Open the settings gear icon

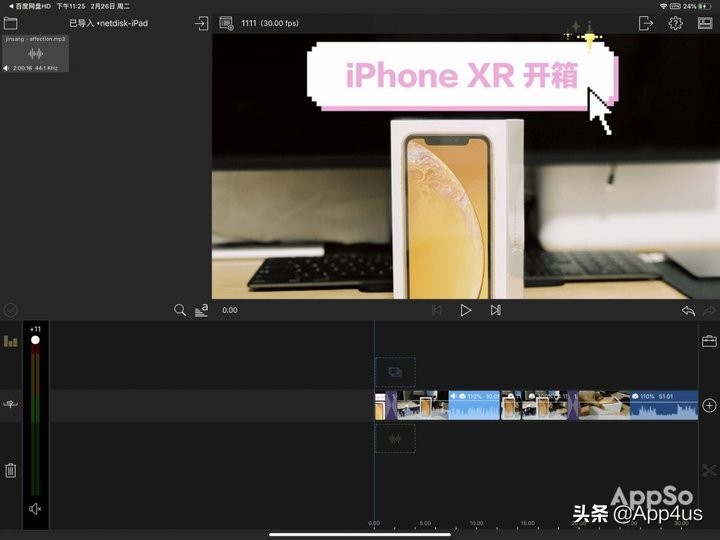(675, 23)
